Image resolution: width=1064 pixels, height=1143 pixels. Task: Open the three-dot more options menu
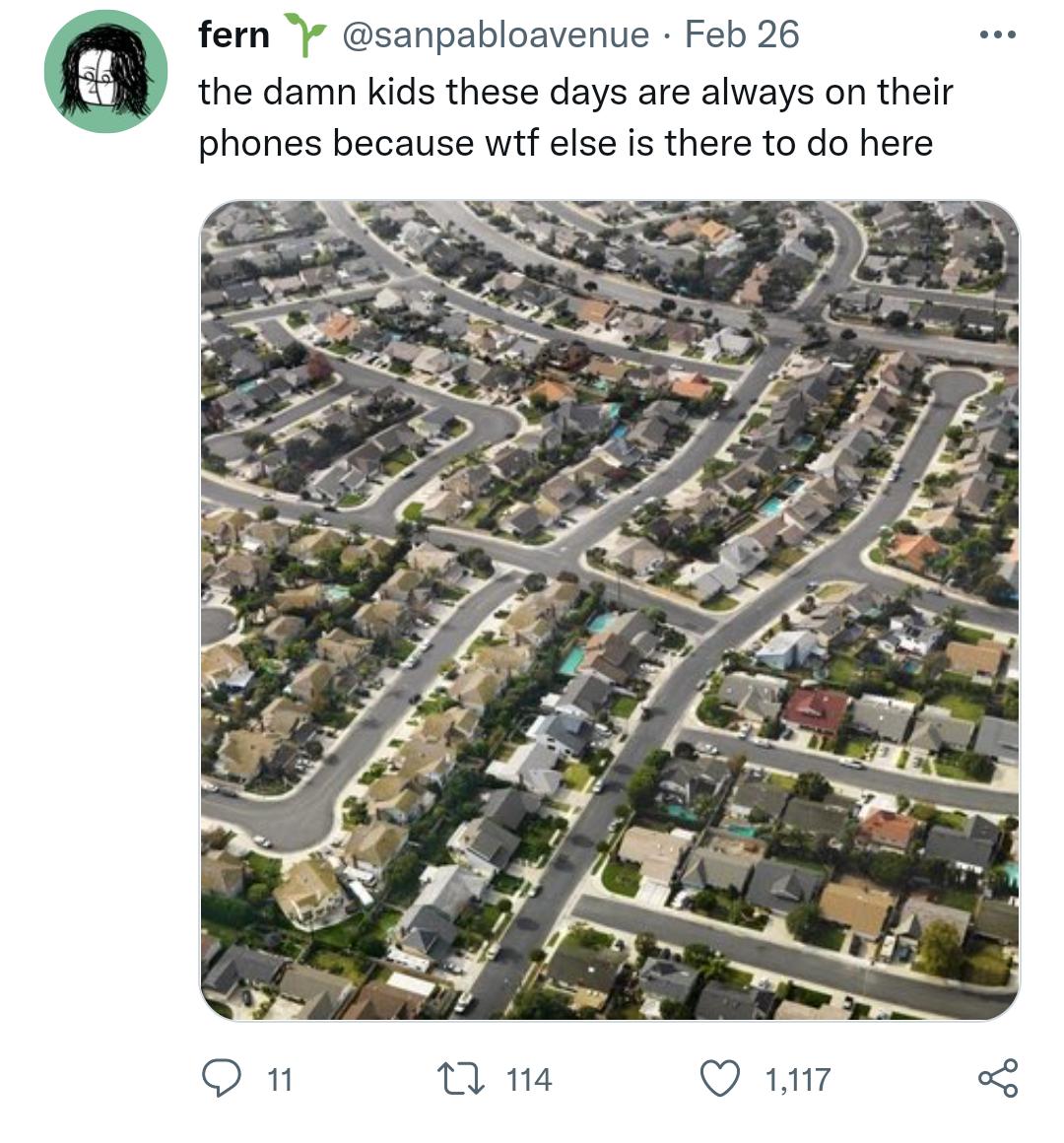(x=998, y=34)
